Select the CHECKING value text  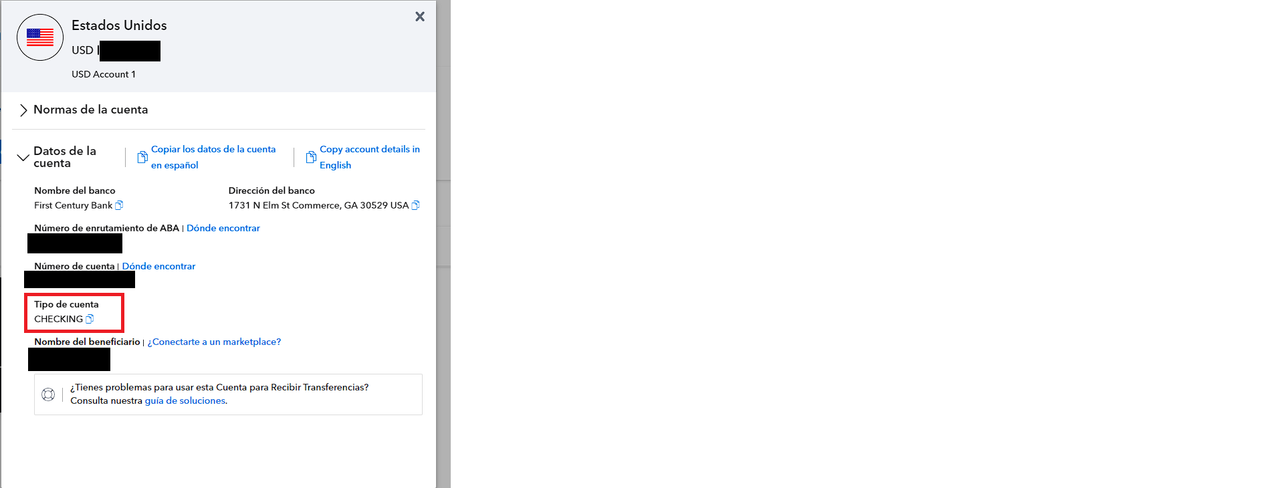[58, 319]
